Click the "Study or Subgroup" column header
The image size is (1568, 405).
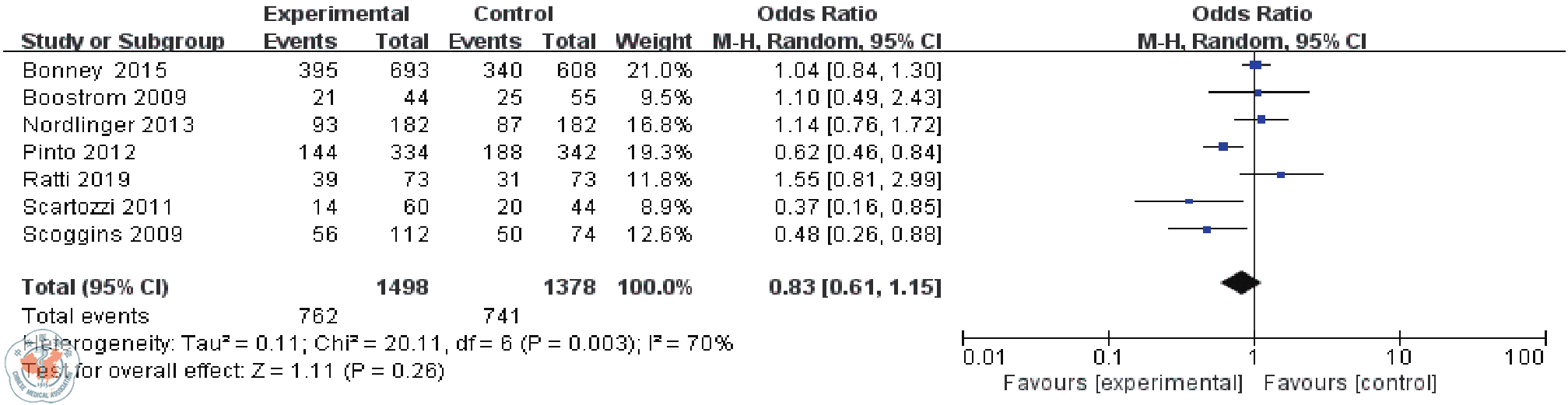click(123, 41)
